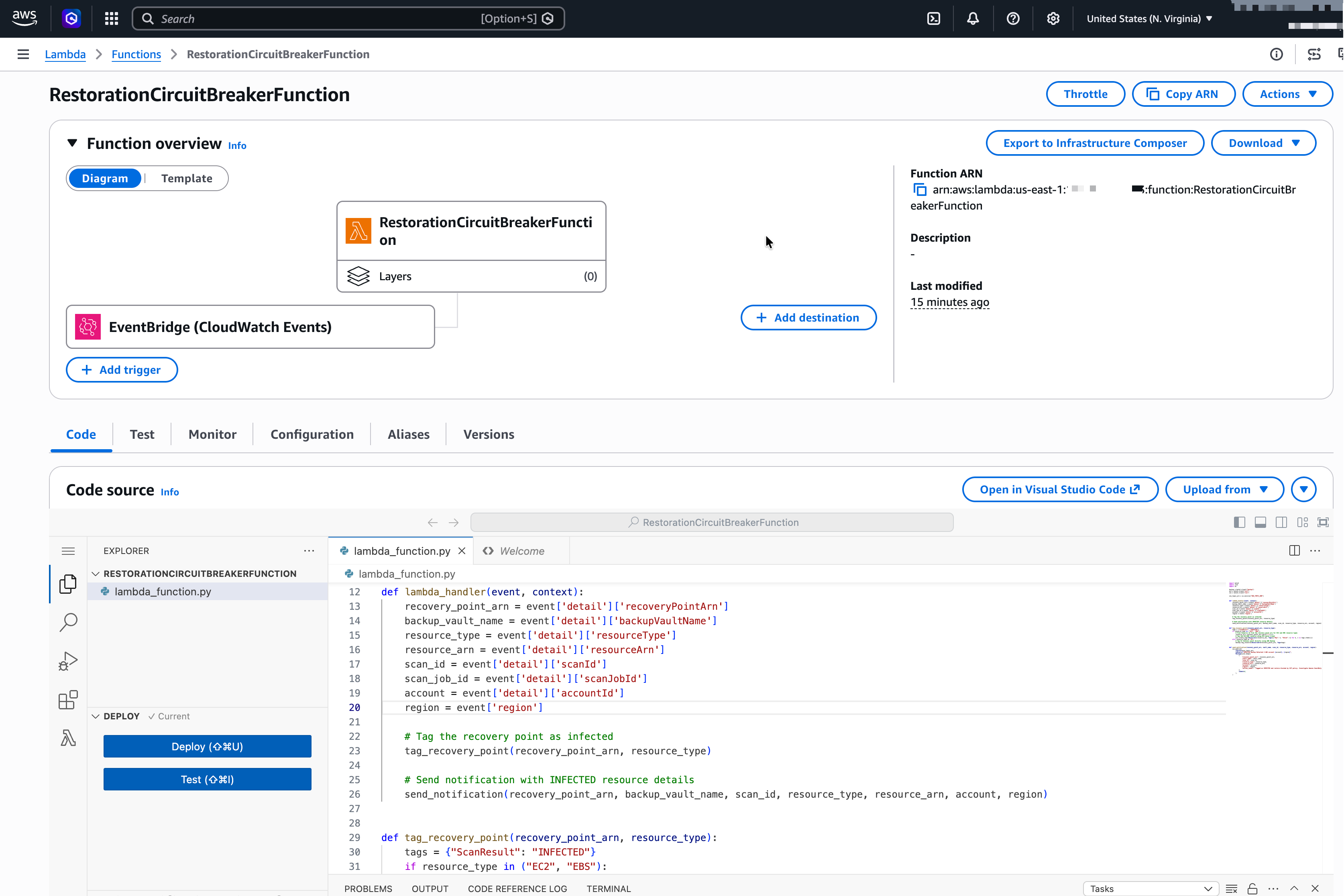Open the Actions dropdown
This screenshot has width=1344, height=896.
[1287, 94]
